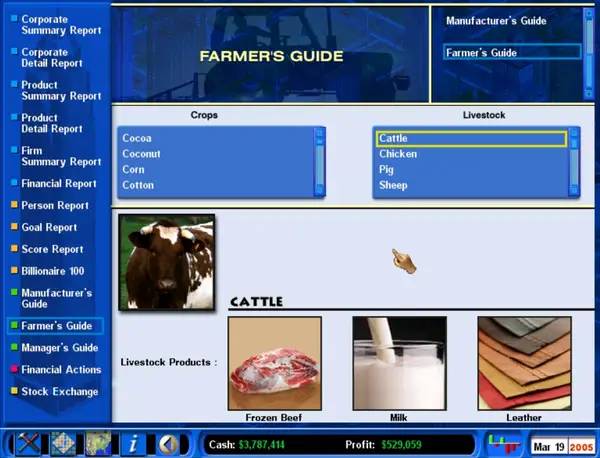Viewport: 600px width, 458px height.
Task: Select the Leather product image
Action: point(525,363)
